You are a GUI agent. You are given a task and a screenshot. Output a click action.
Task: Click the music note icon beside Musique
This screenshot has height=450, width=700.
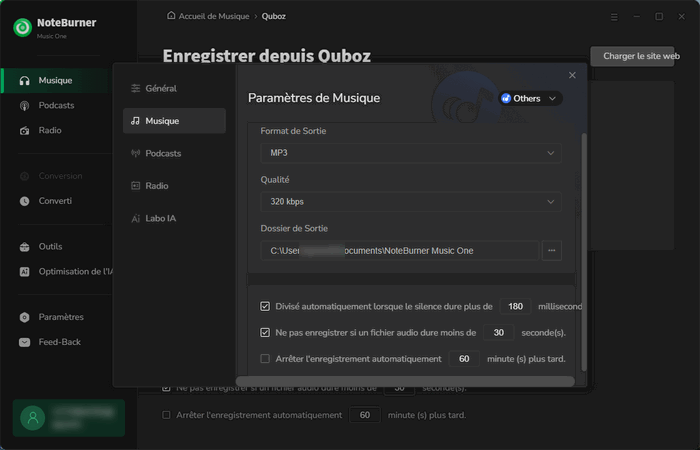(135, 121)
